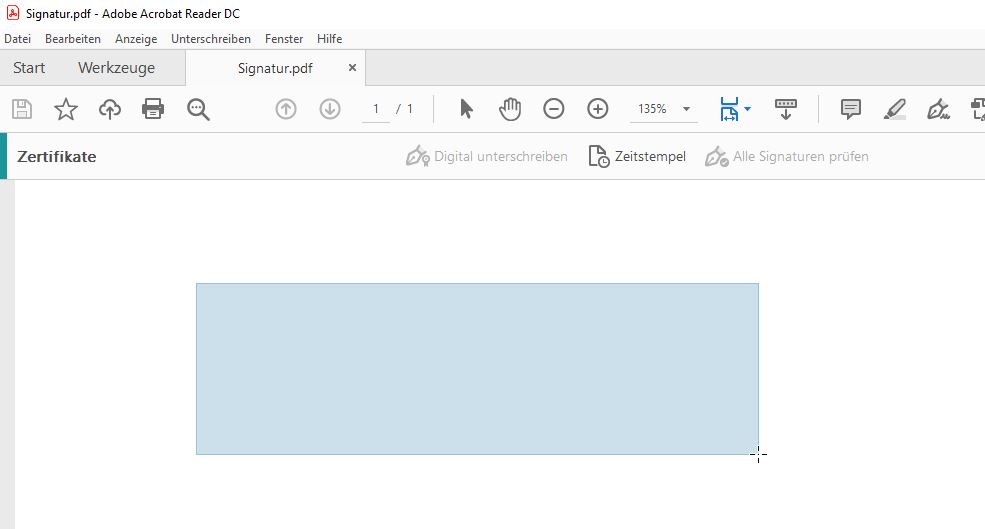The height and width of the screenshot is (529, 985).
Task: Open the Unterschreiben menu
Action: coord(211,39)
